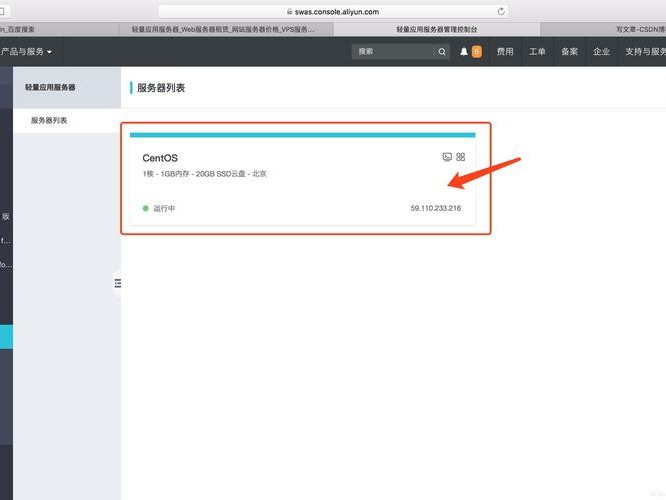Viewport: 666px width, 500px height.
Task: Open the 费用 menu
Action: click(505, 51)
